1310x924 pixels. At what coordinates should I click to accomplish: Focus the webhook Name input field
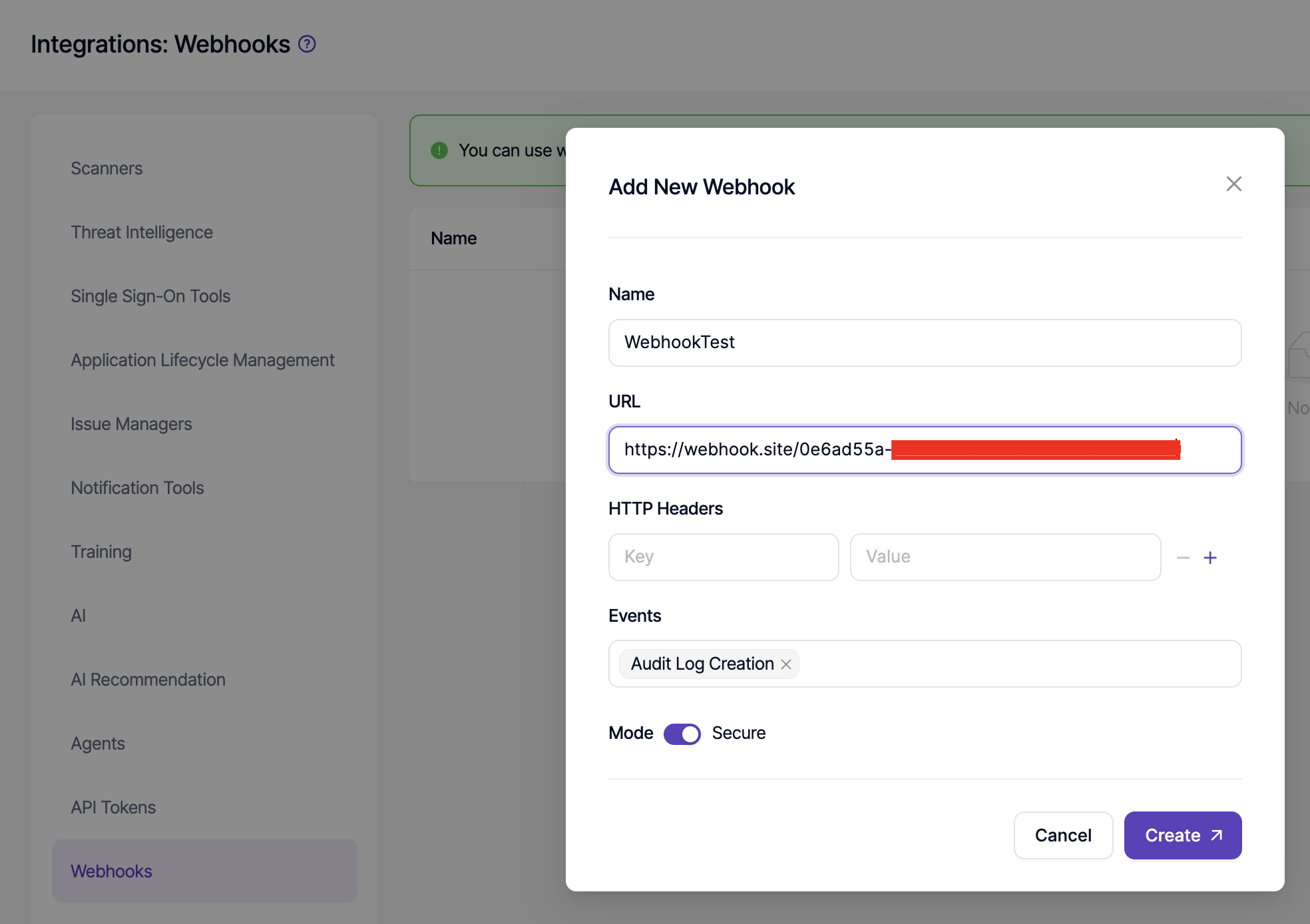pyautogui.click(x=924, y=343)
